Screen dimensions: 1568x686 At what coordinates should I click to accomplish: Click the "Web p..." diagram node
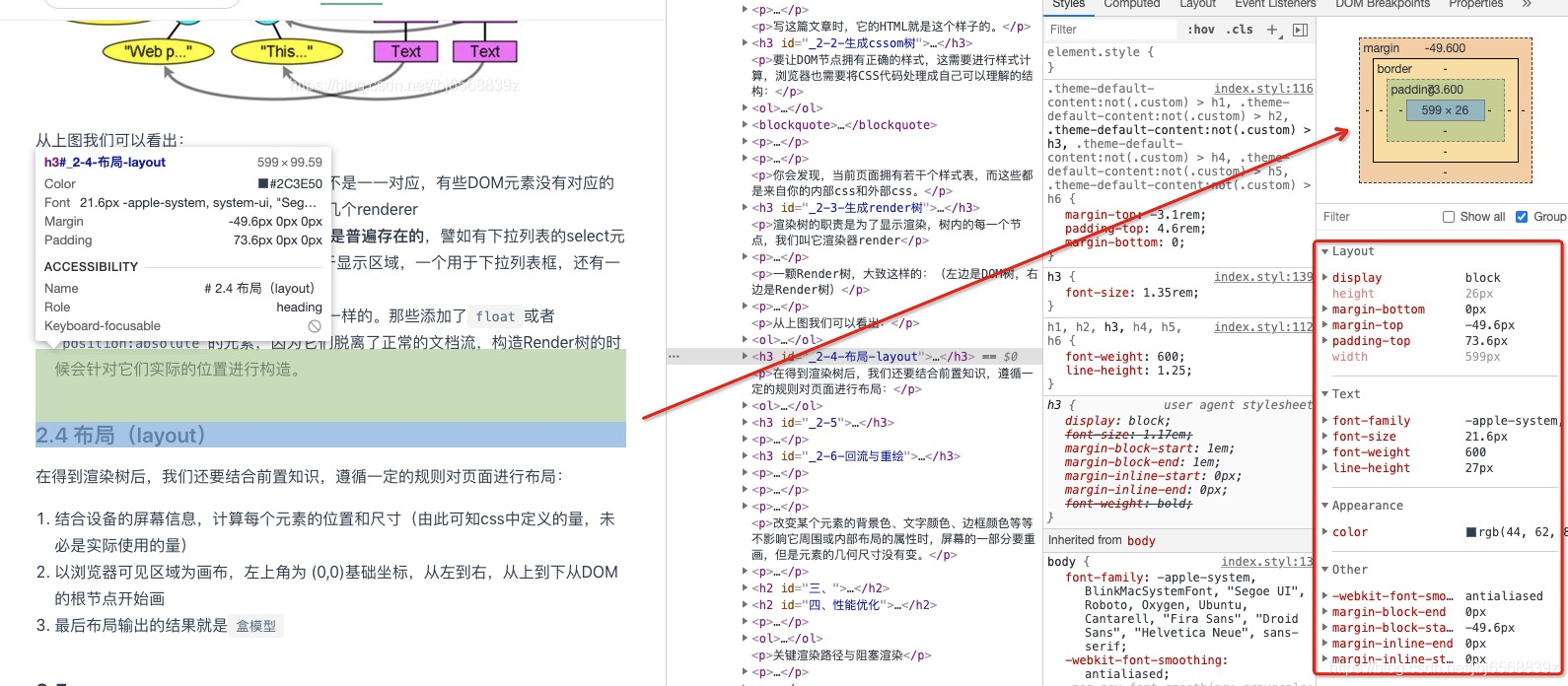click(x=158, y=51)
